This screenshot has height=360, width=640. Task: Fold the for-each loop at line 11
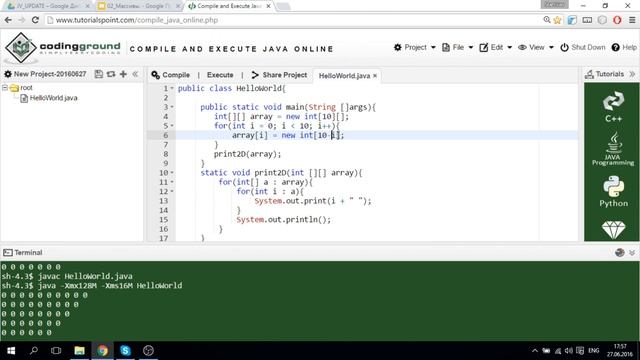click(172, 182)
